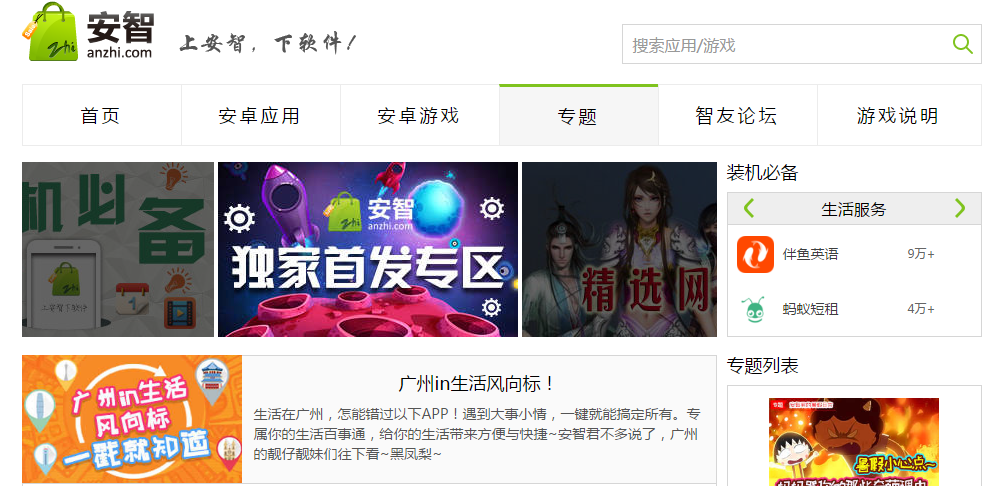Open the 暑假小心点 topic thumbnail
The width and height of the screenshot is (983, 486).
pos(854,442)
